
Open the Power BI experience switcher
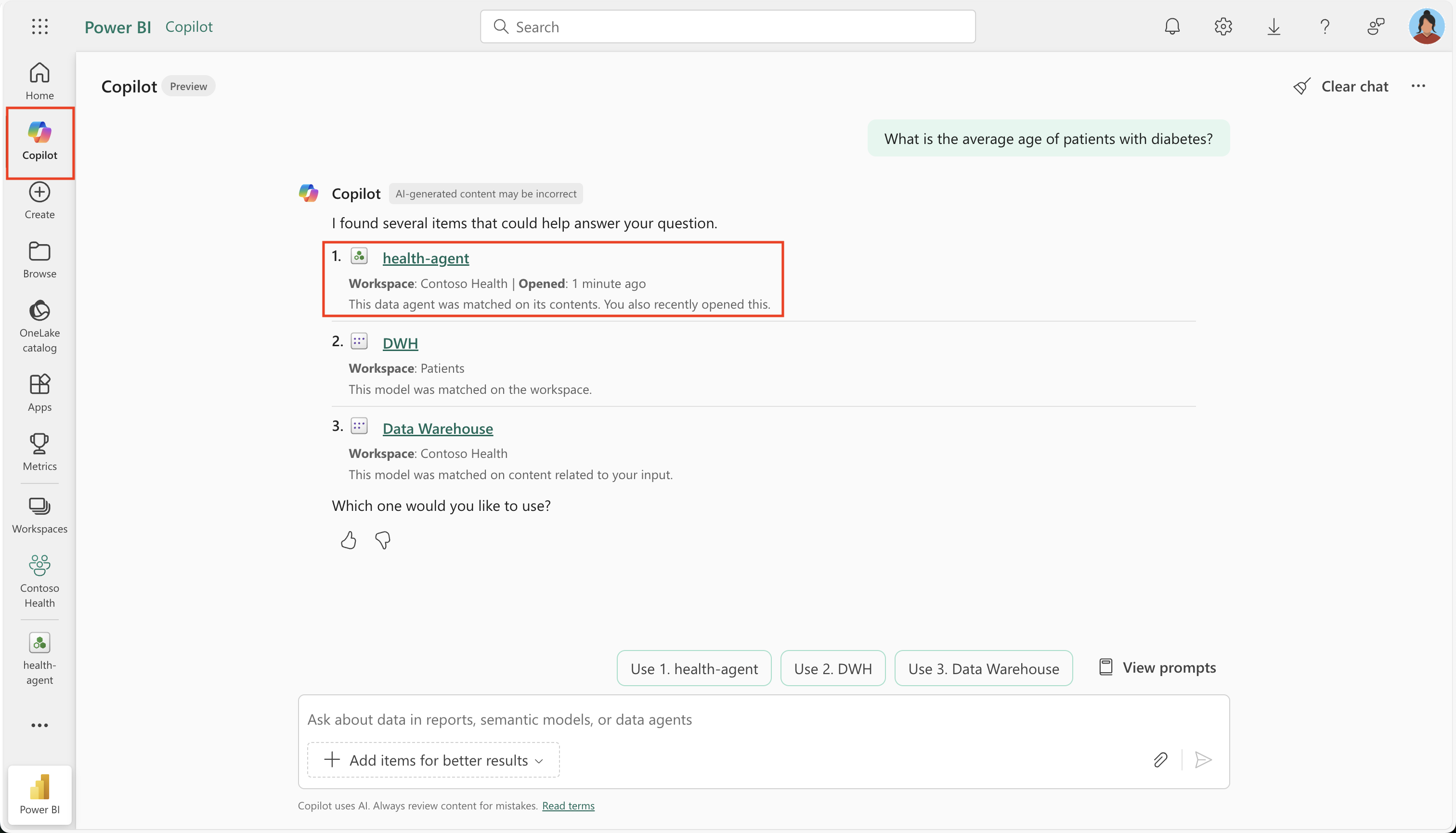pos(39,794)
